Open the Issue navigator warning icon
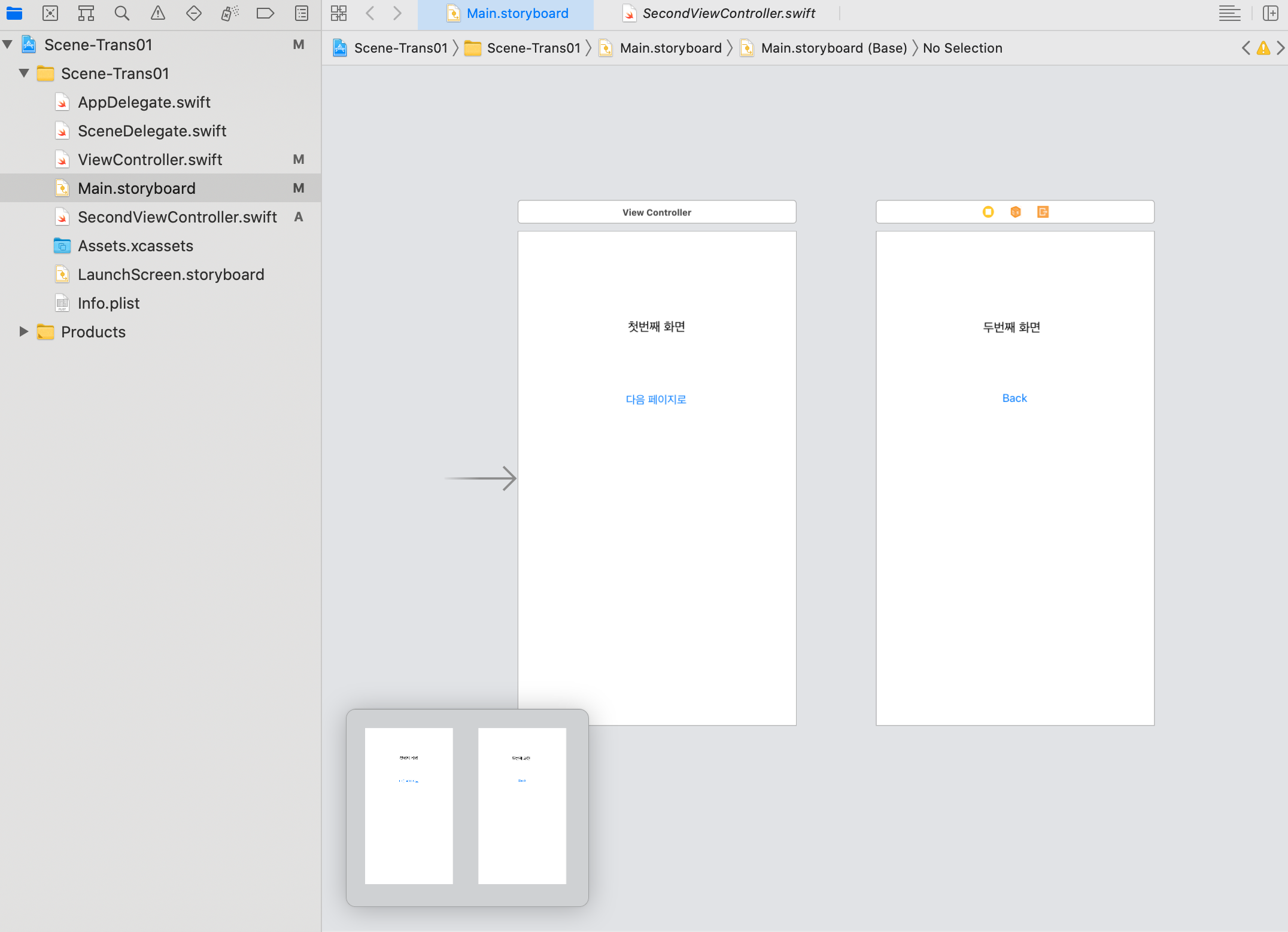 coord(158,13)
